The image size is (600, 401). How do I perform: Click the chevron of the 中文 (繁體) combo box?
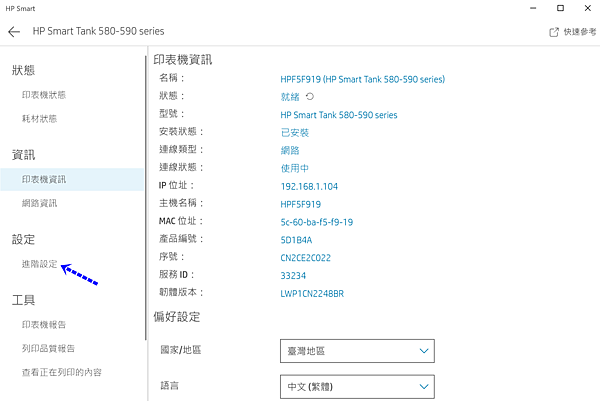[x=424, y=386]
